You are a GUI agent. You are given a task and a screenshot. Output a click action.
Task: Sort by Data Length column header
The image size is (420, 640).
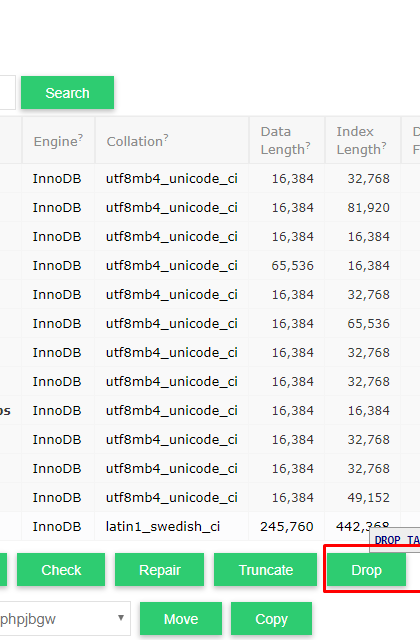tap(283, 140)
